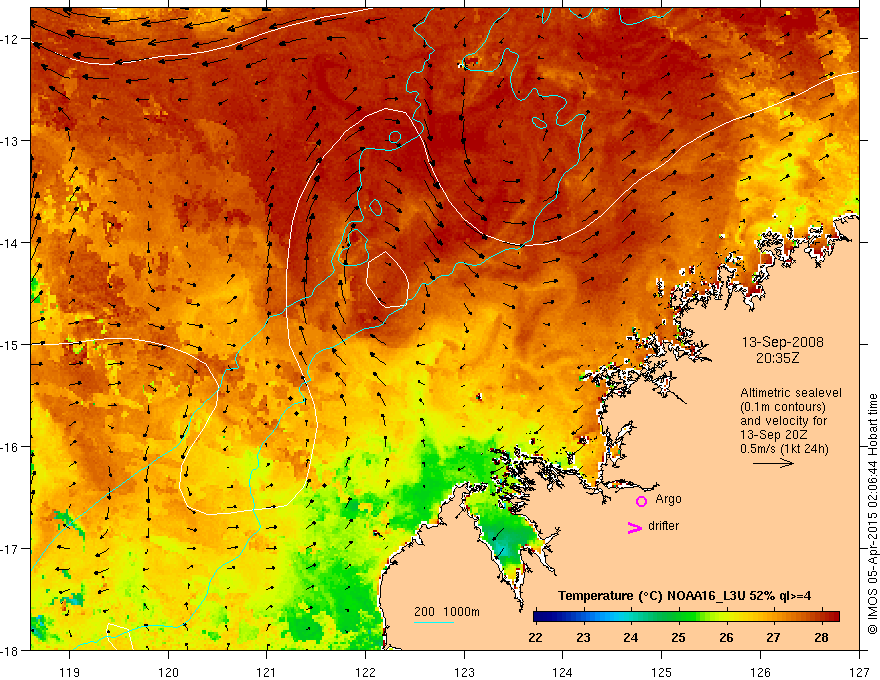Click the time label 20:35Z
This screenshot has height=680, width=880.
(777, 358)
